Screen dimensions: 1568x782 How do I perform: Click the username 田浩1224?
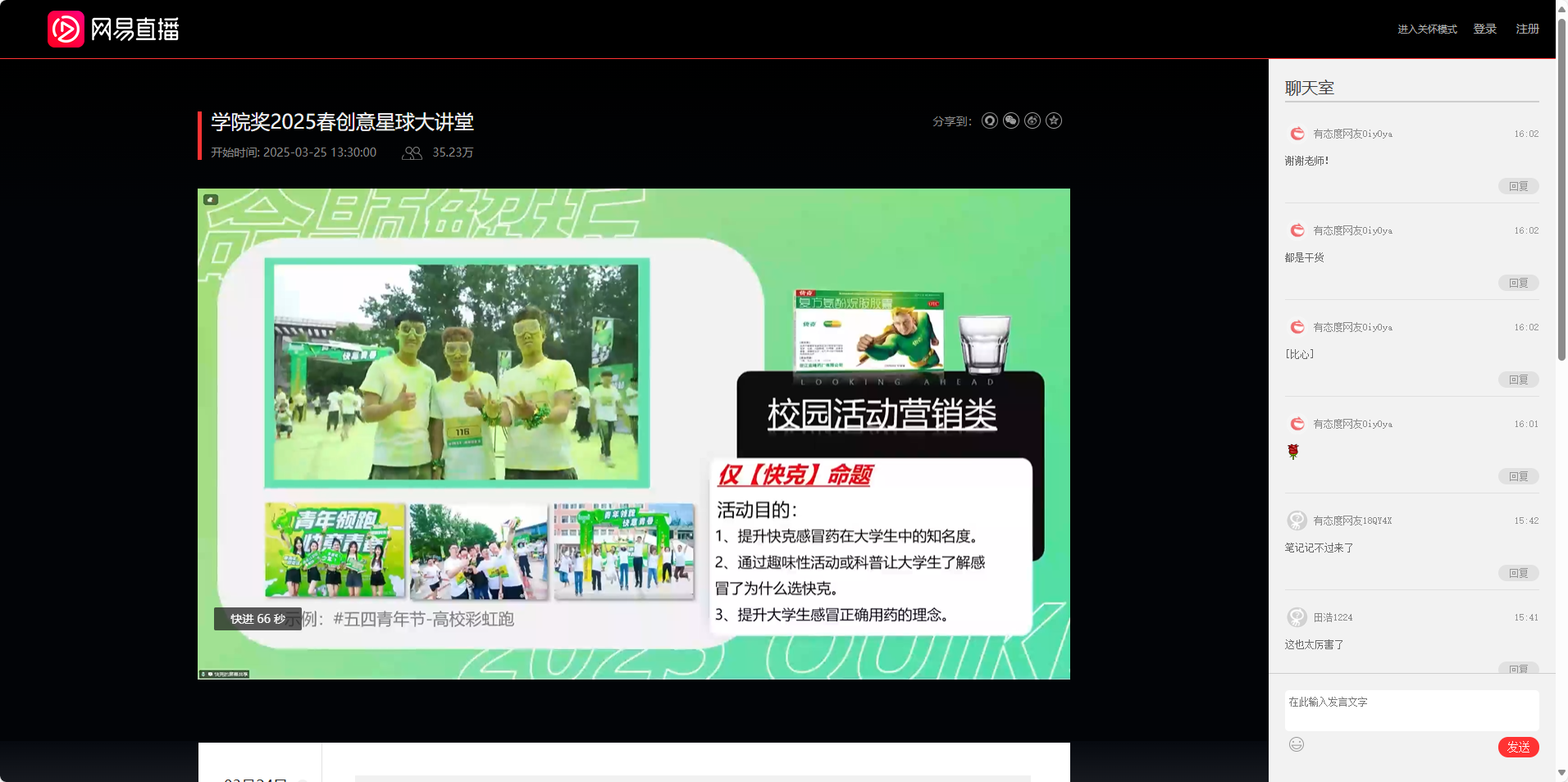[x=1333, y=617]
